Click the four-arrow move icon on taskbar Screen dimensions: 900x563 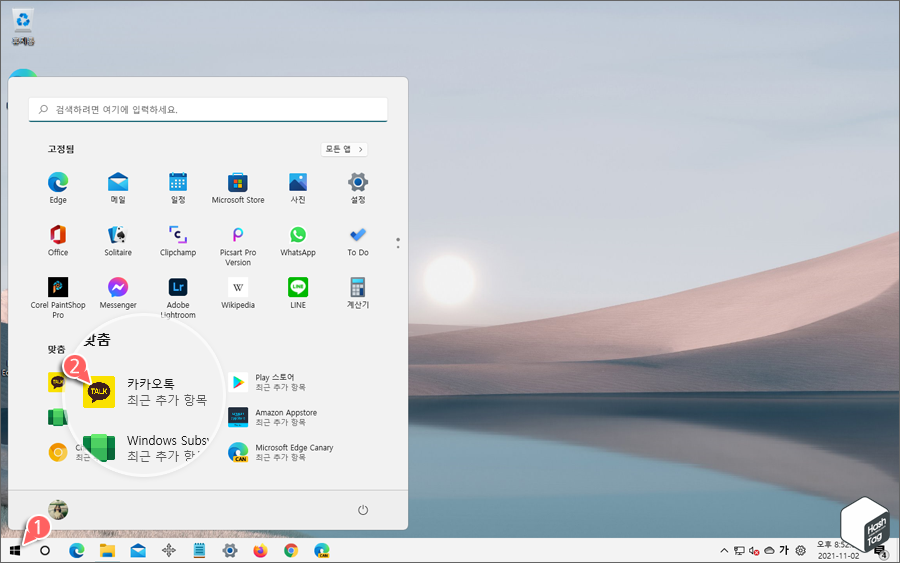pos(169,551)
